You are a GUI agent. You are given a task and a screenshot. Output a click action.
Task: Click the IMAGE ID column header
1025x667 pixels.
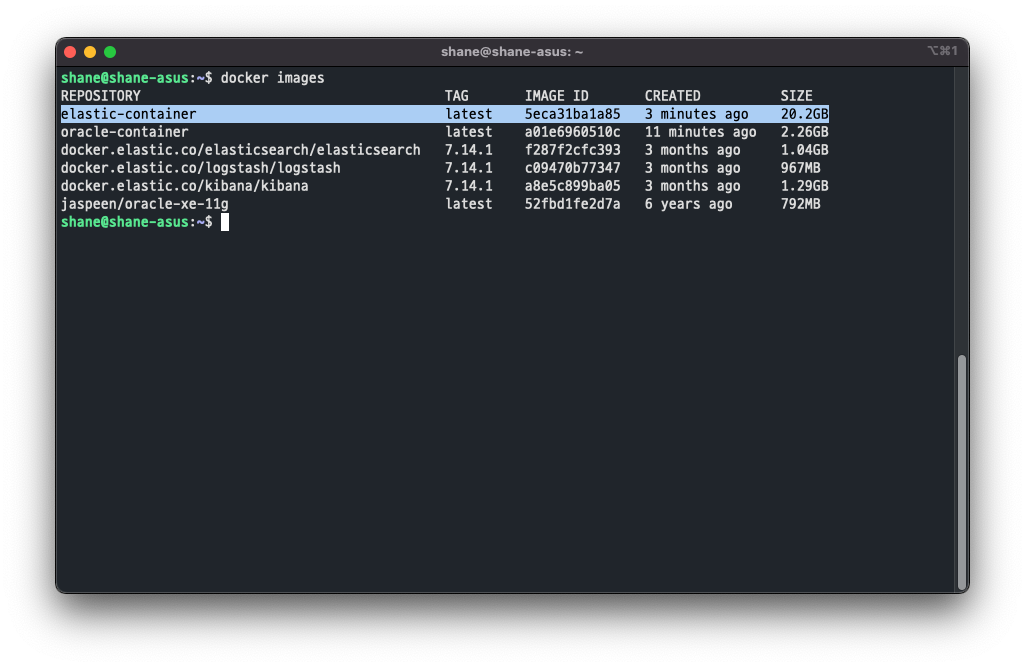556,96
